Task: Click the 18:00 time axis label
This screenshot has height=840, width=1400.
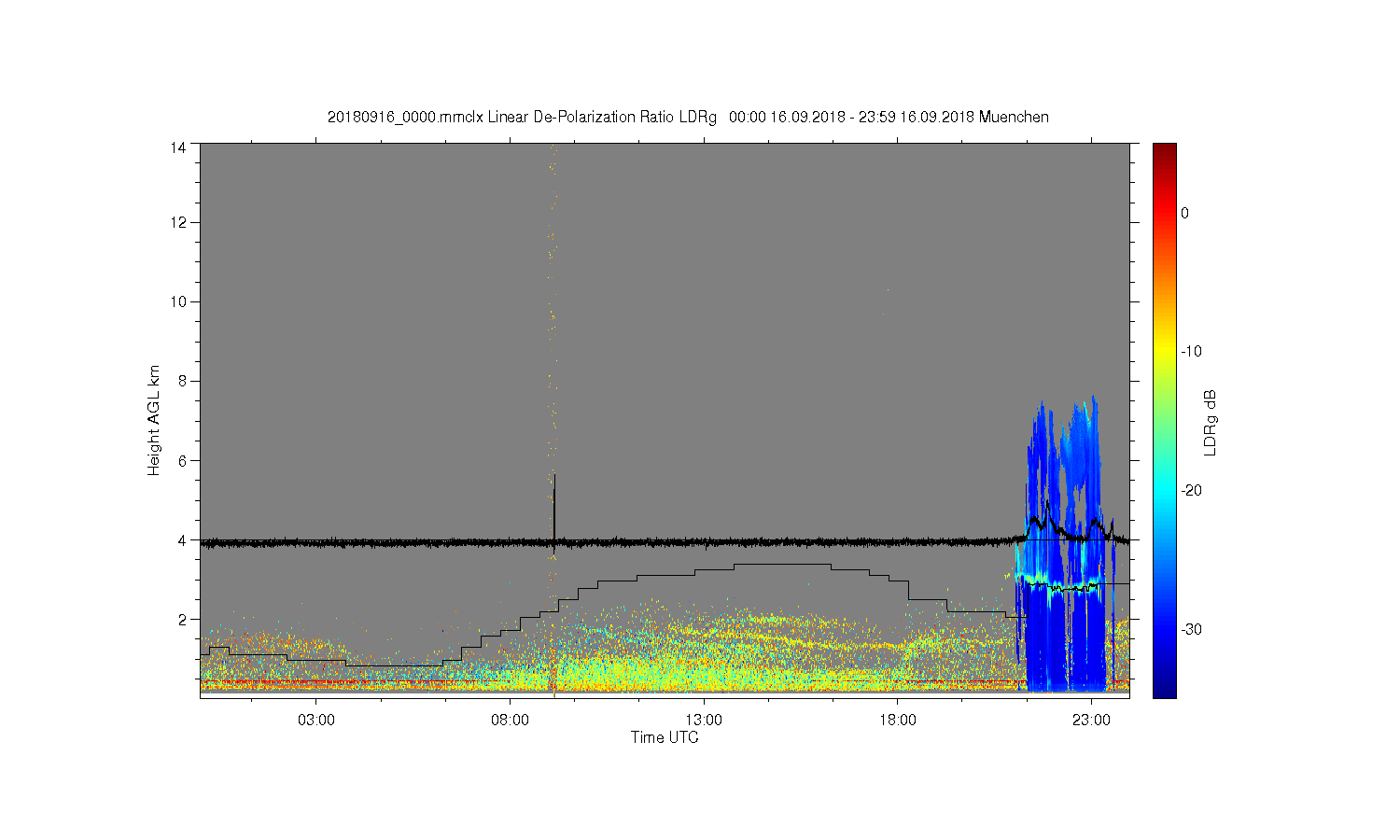Action: point(897,721)
